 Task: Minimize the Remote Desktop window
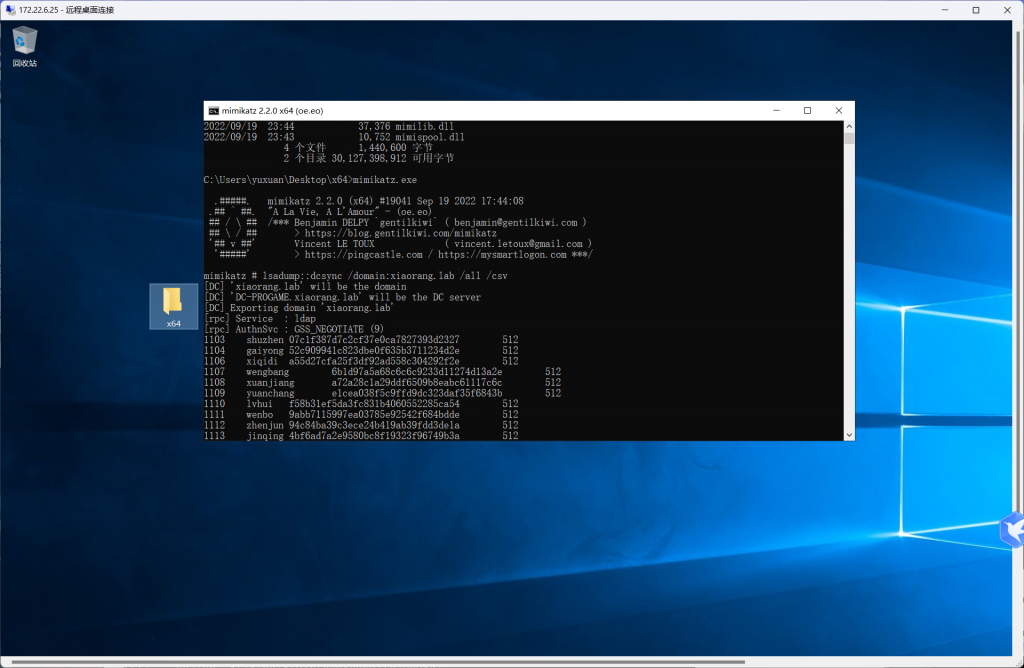[x=945, y=10]
